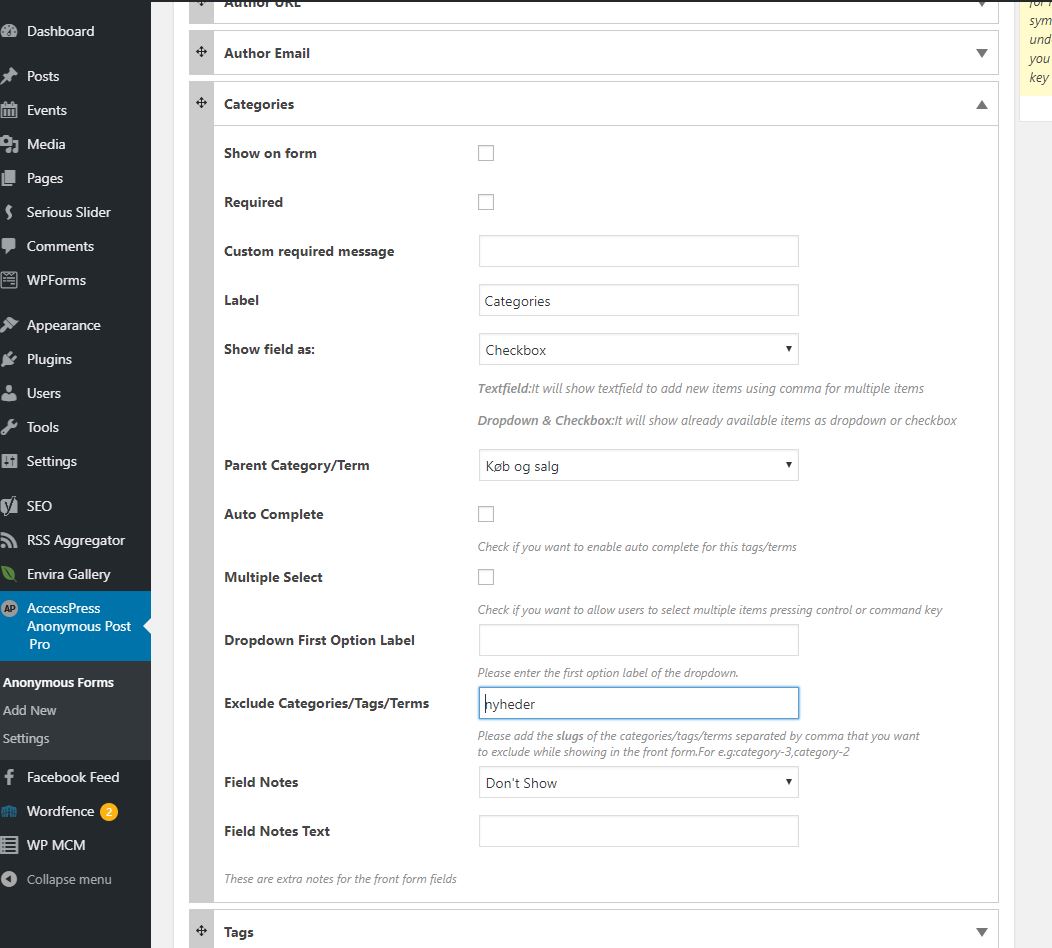Click the Collapse menu arrow icon

coord(9,879)
